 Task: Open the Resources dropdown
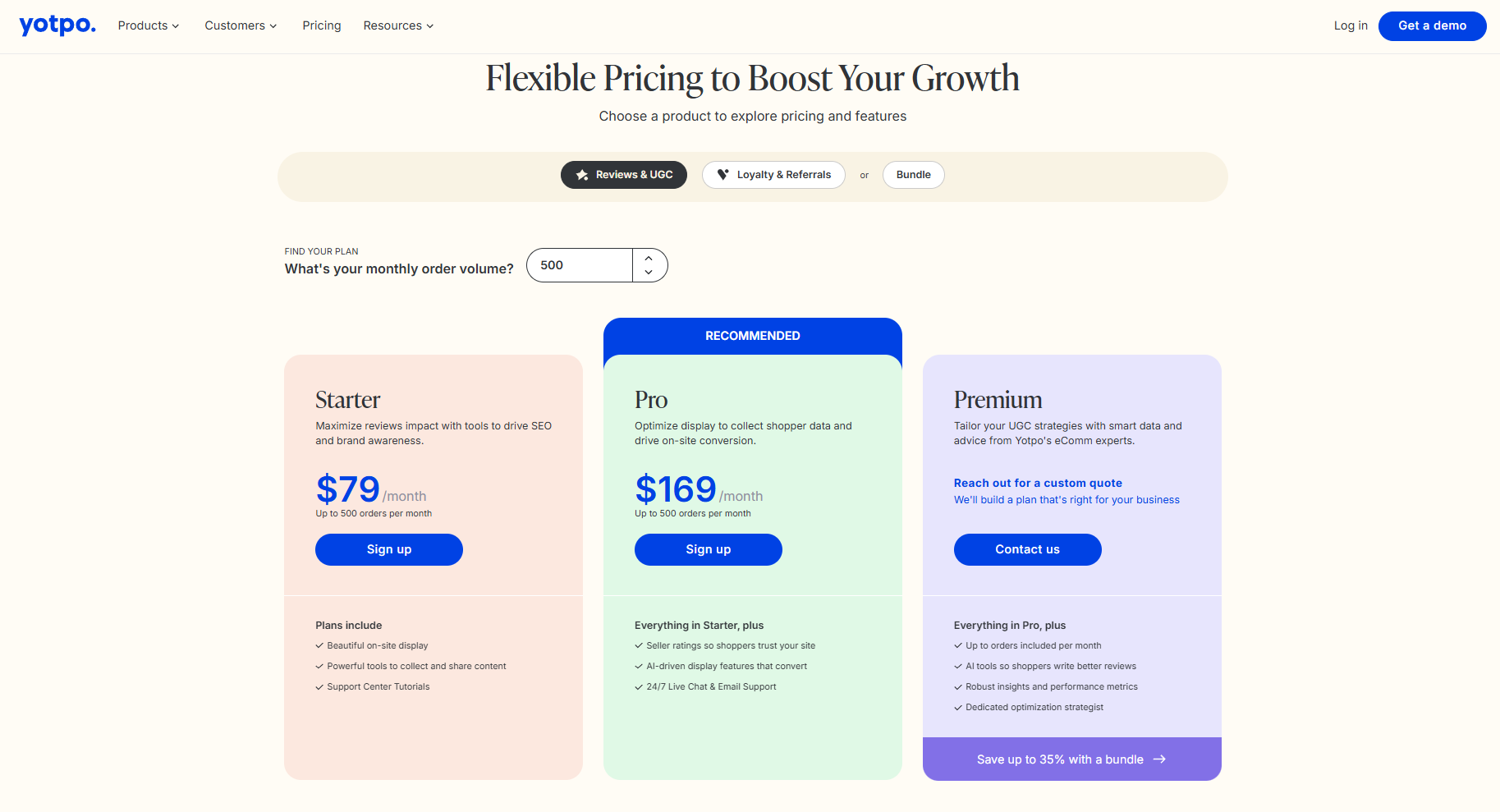[x=397, y=25]
